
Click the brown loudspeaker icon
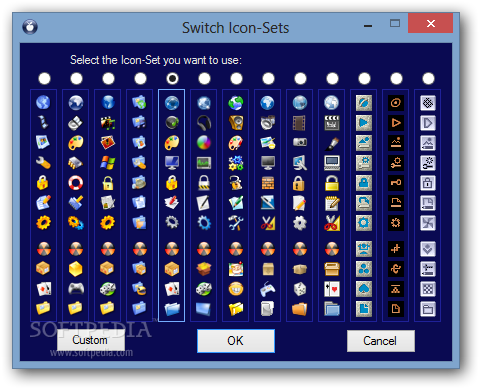pyautogui.click(x=236, y=123)
